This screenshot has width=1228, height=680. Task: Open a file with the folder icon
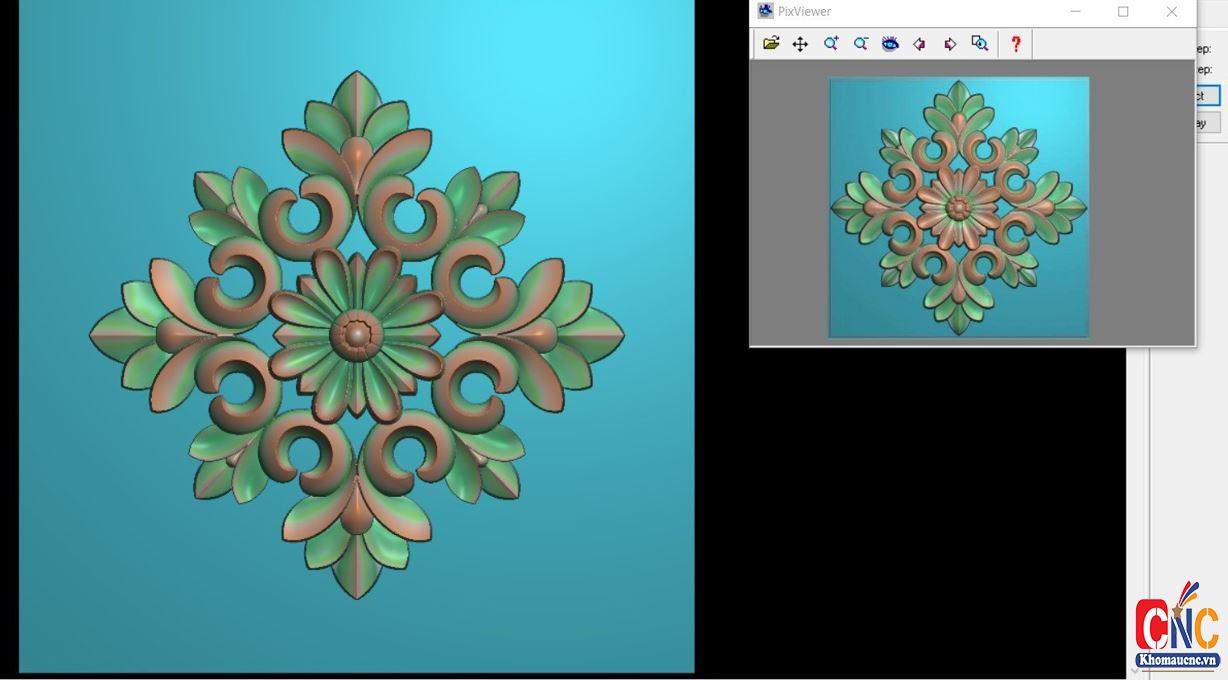coord(771,43)
